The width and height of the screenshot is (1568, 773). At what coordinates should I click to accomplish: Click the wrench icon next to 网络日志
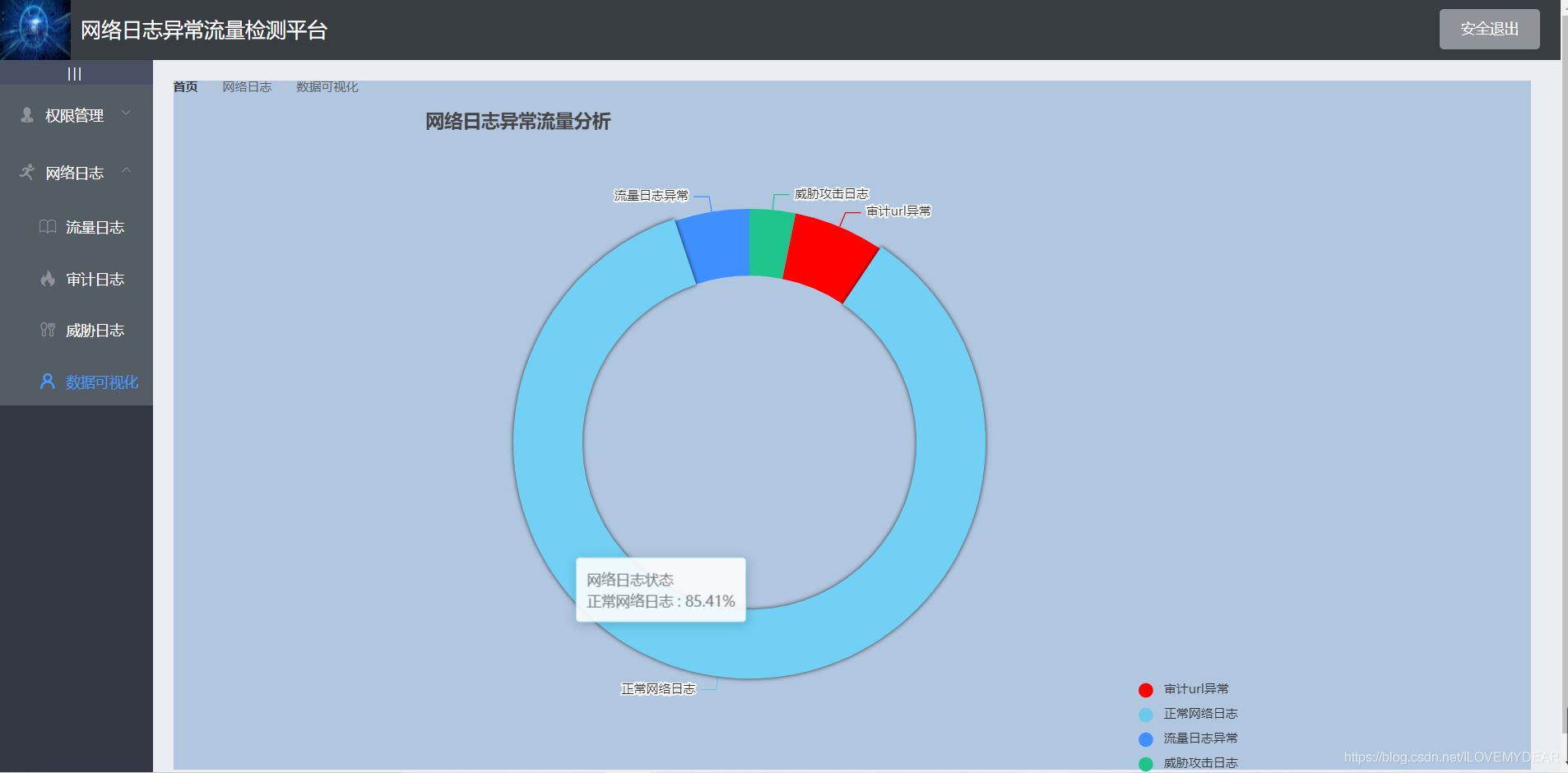pos(26,172)
